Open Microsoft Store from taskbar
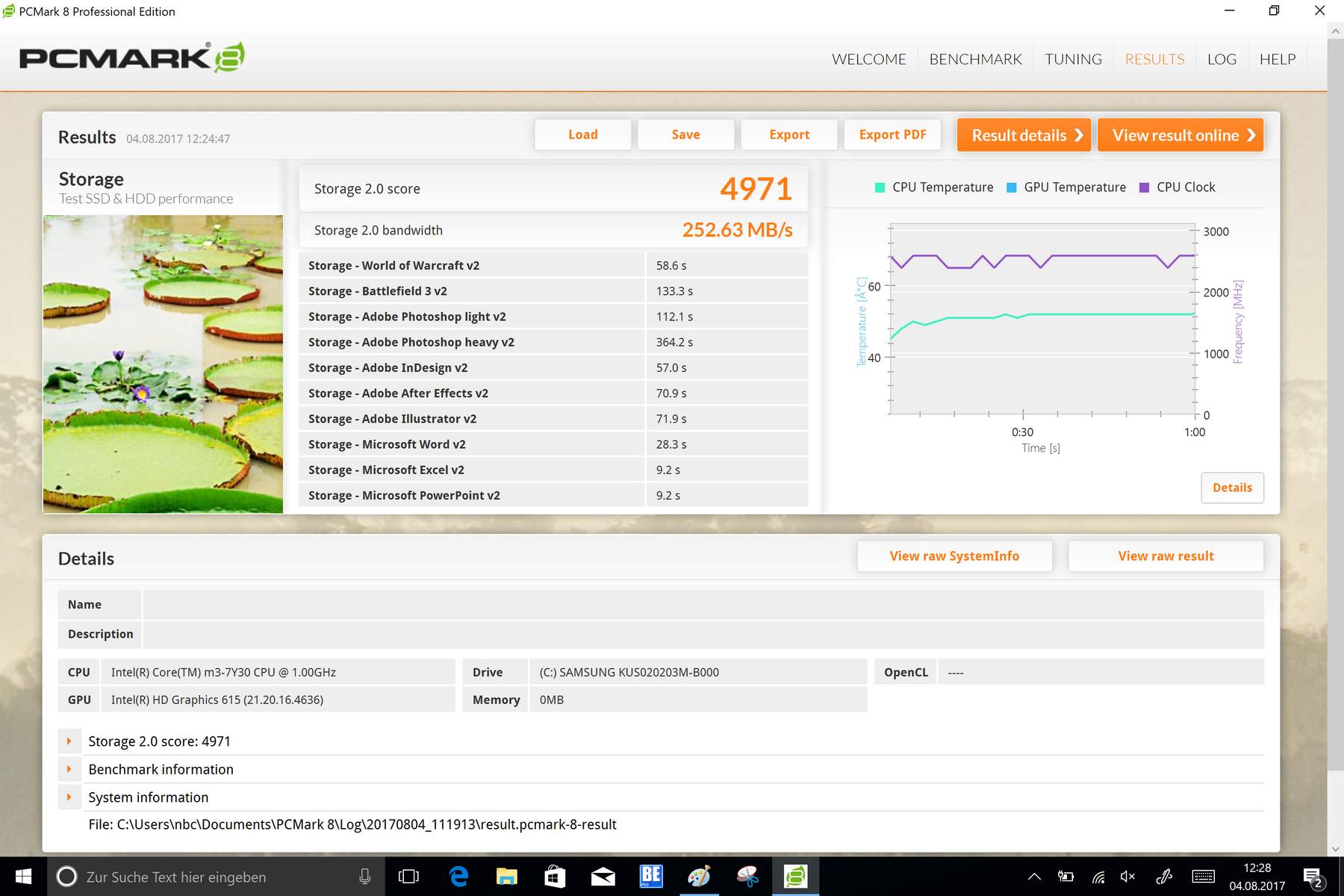The height and width of the screenshot is (896, 1344). point(555,877)
